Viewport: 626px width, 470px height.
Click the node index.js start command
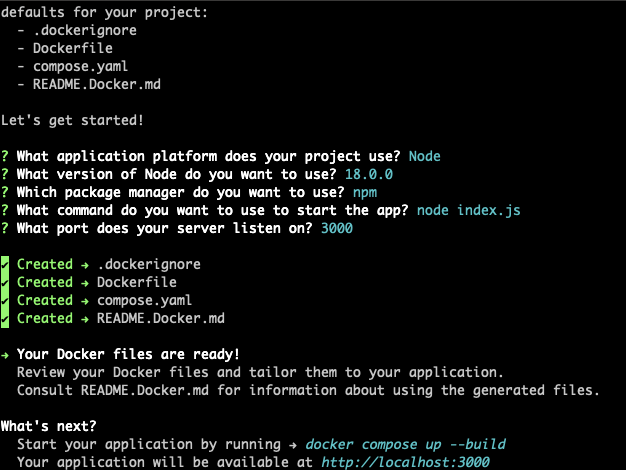coord(469,210)
